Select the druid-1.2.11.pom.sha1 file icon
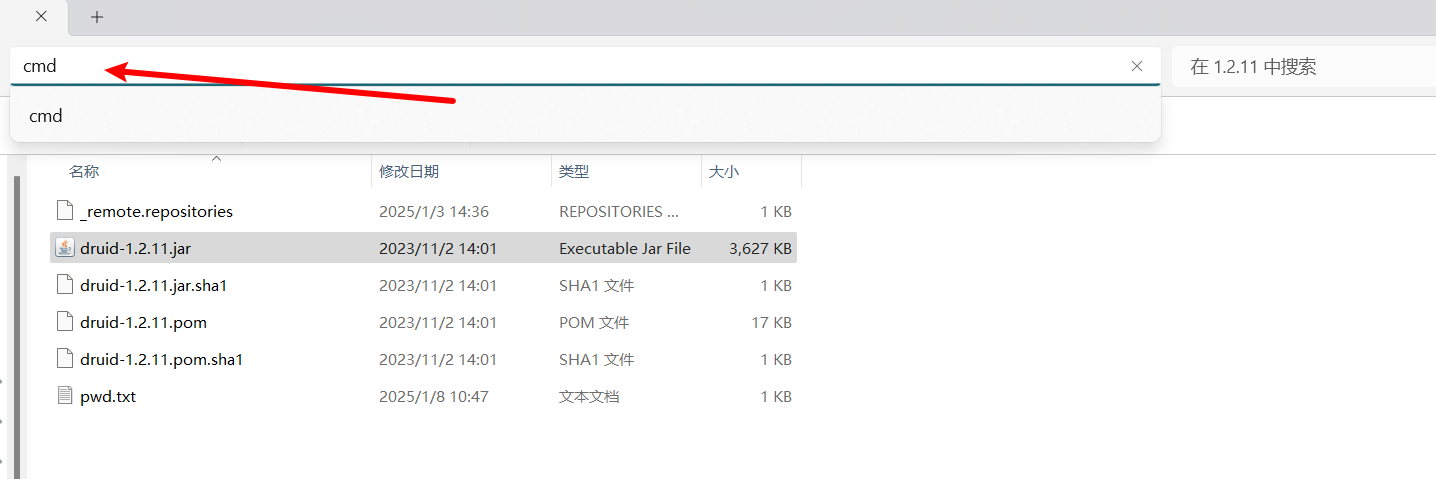Screen dimensions: 1436x479 click(65, 359)
